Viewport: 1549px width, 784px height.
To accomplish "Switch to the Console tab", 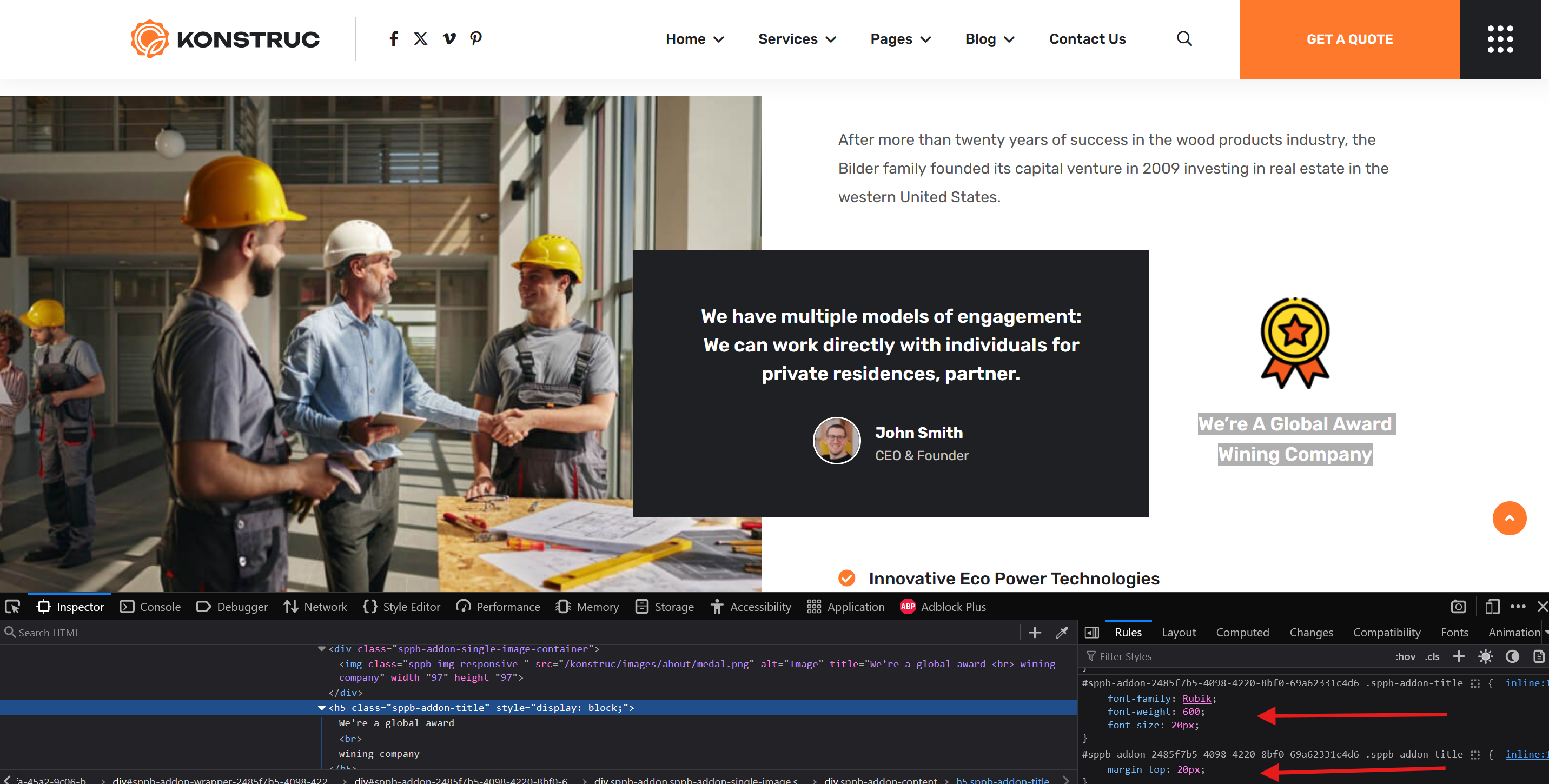I will (150, 607).
